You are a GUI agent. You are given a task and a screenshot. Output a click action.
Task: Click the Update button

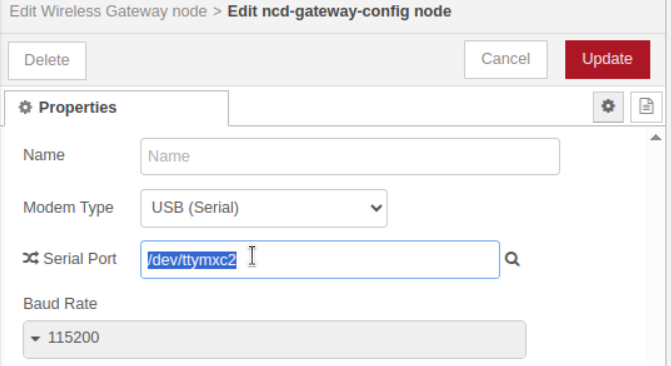tap(607, 60)
